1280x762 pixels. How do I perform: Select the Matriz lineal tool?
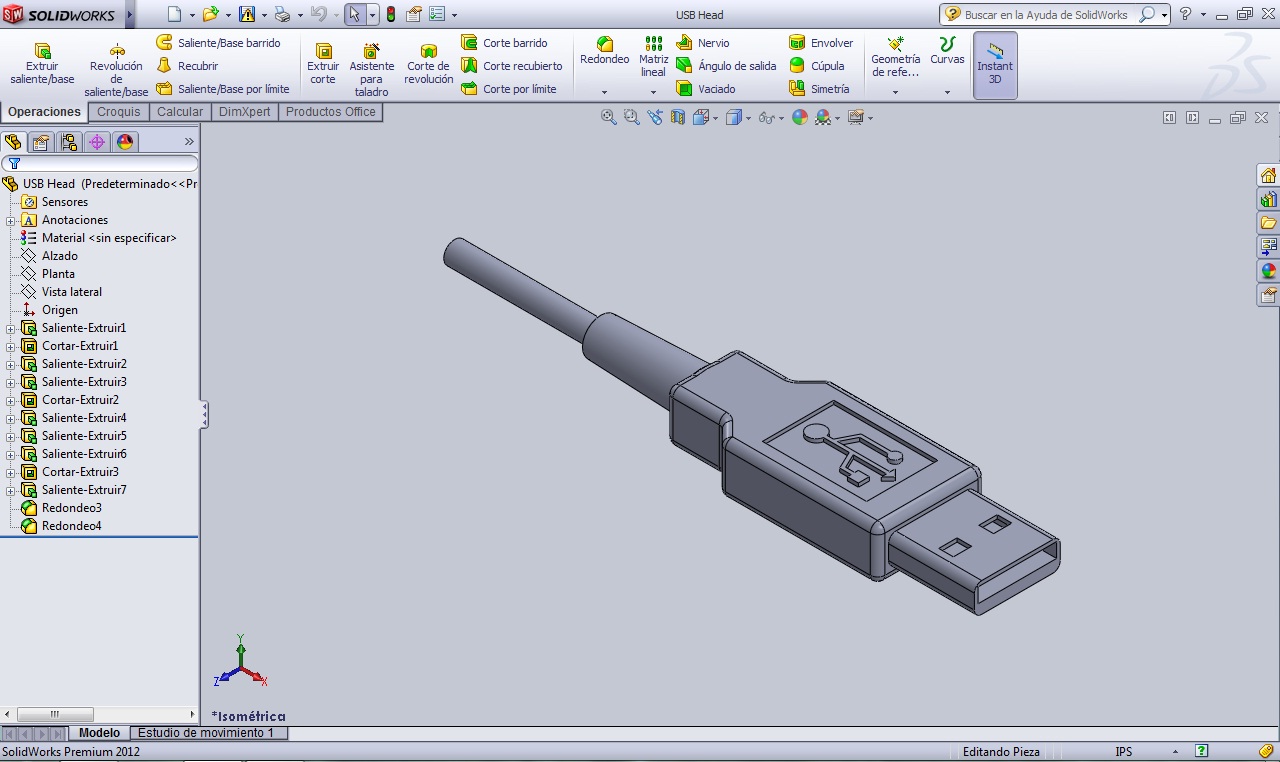pyautogui.click(x=653, y=57)
